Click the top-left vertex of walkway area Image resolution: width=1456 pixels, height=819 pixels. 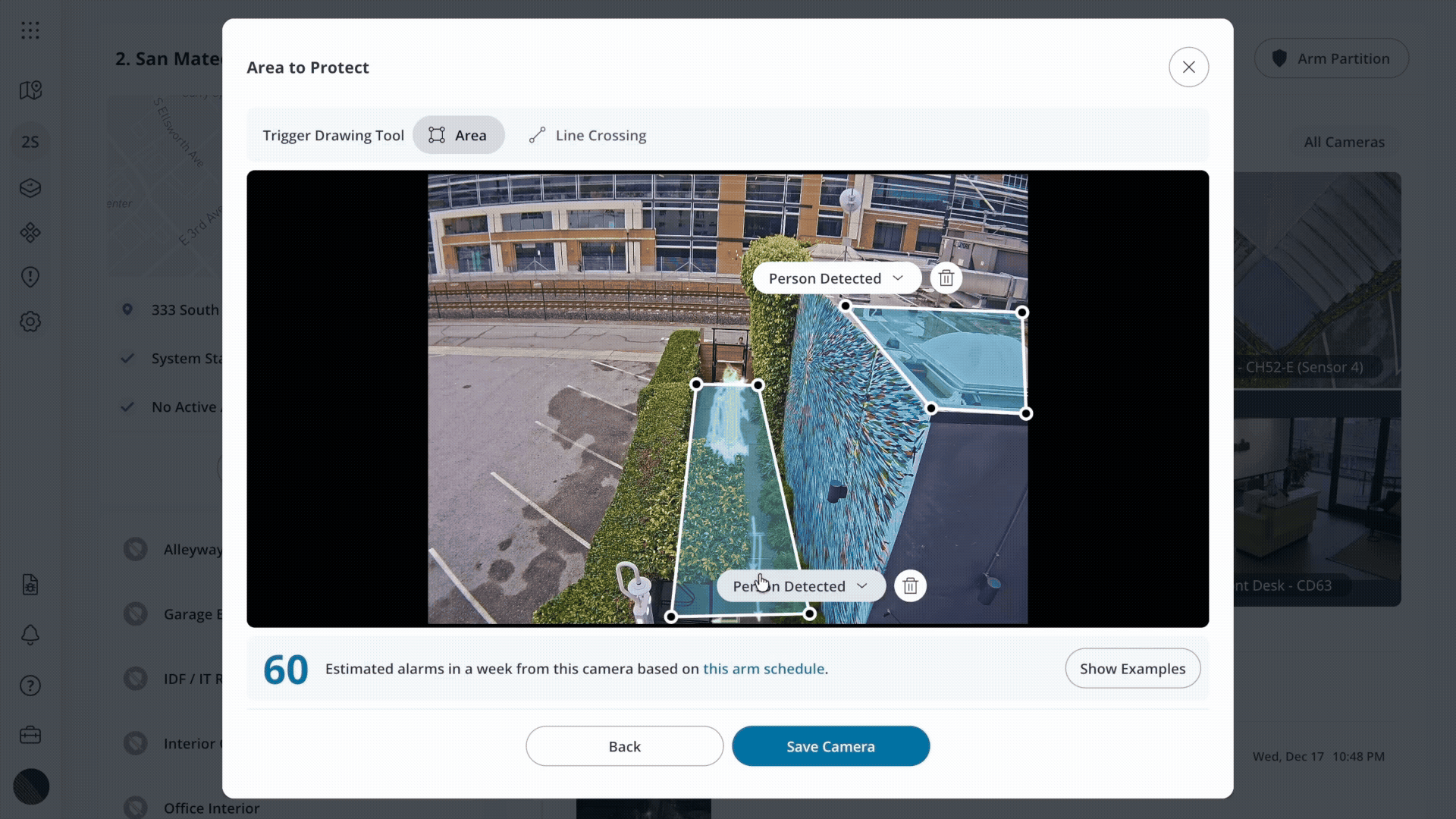pyautogui.click(x=696, y=384)
